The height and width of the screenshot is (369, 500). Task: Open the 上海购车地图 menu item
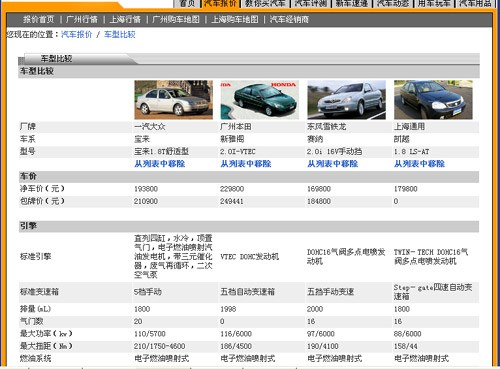point(235,20)
